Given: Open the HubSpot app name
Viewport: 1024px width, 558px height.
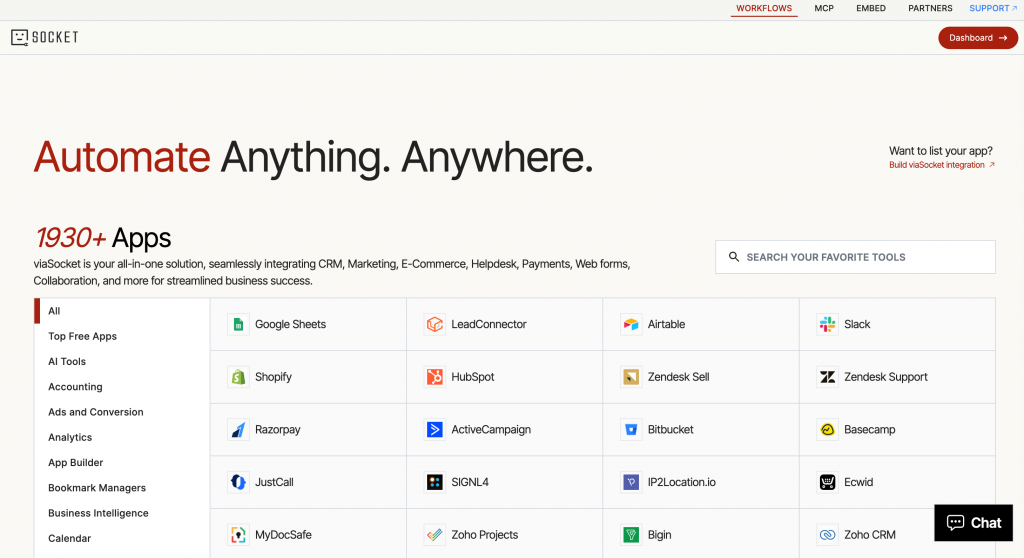Looking at the screenshot, I should (473, 377).
